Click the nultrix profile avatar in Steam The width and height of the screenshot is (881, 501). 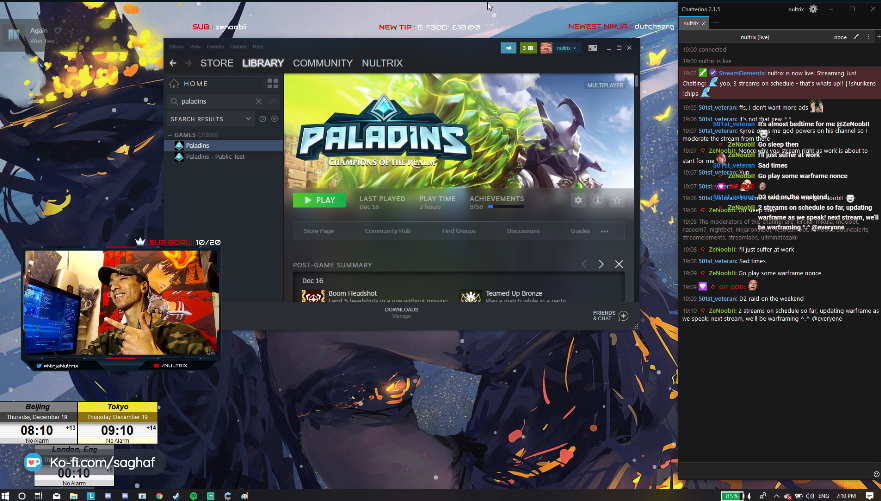(x=546, y=48)
